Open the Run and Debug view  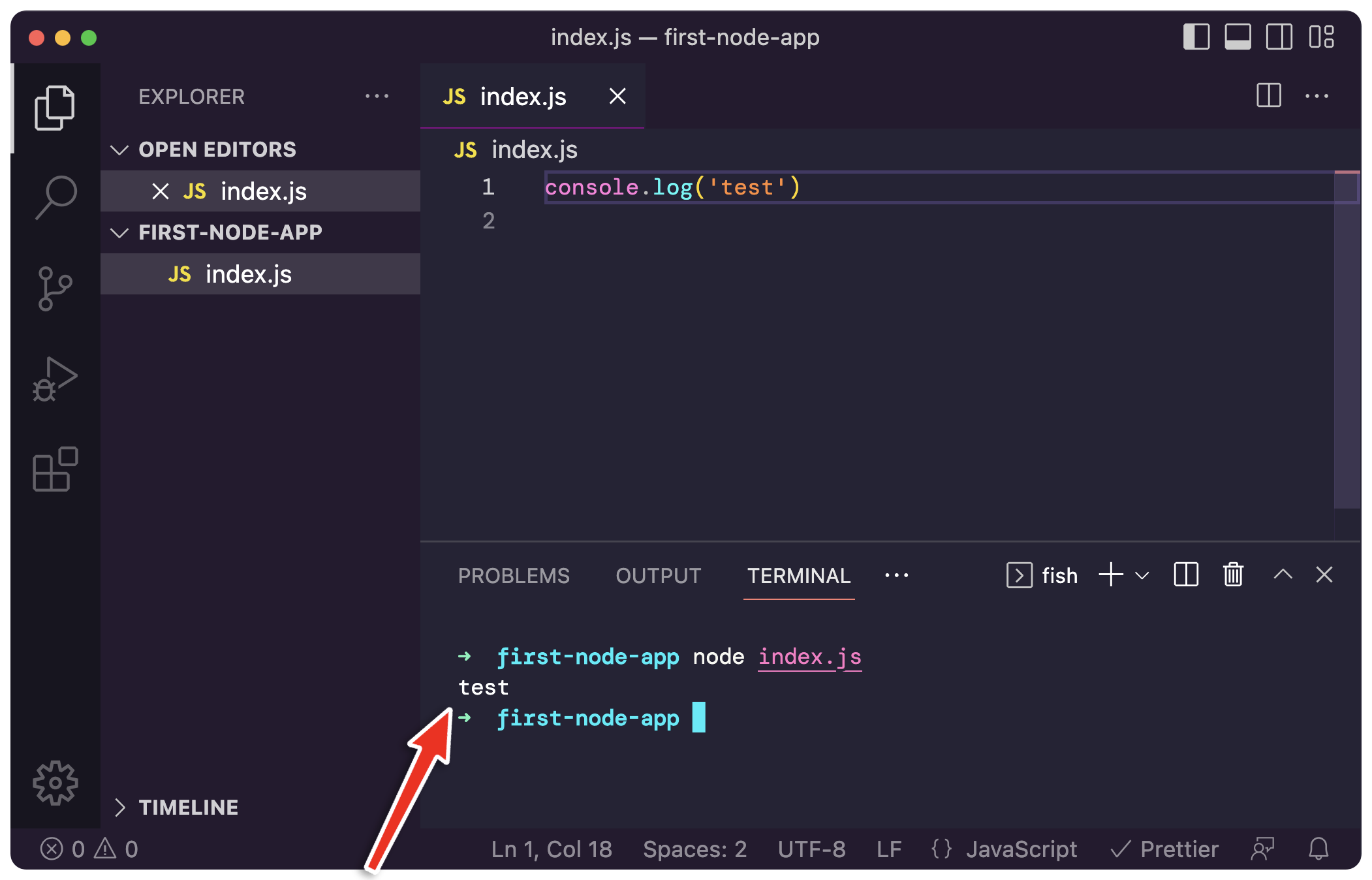click(55, 379)
